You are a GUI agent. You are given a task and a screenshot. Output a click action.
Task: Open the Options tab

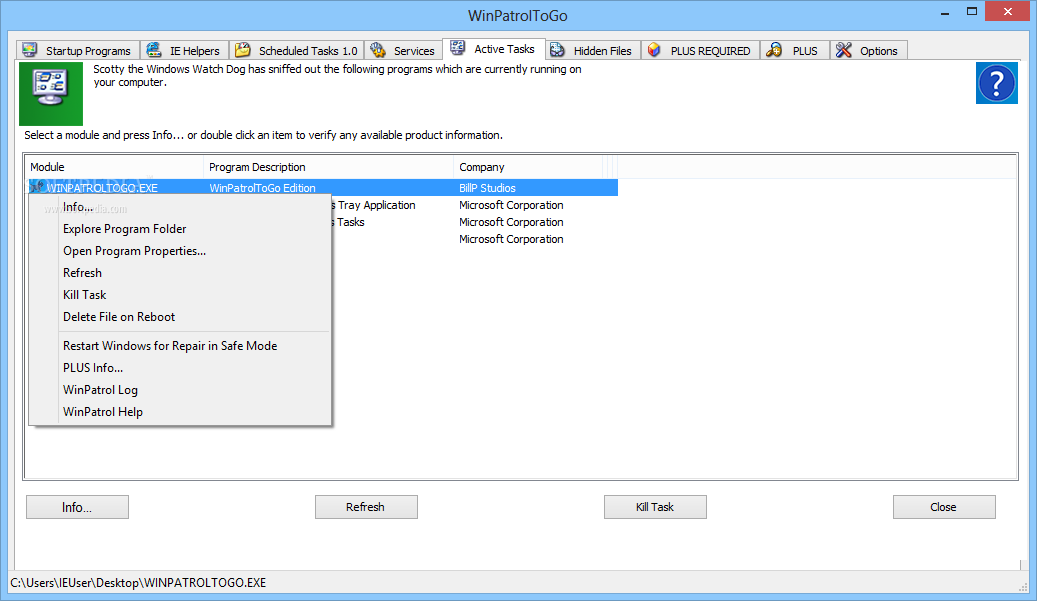click(x=868, y=51)
